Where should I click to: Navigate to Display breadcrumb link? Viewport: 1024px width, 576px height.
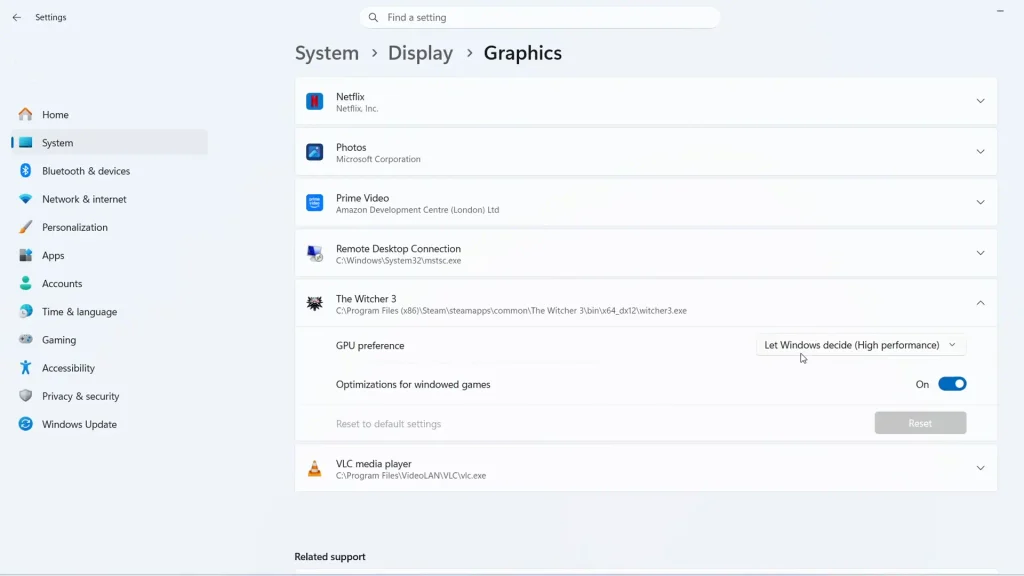coord(420,53)
